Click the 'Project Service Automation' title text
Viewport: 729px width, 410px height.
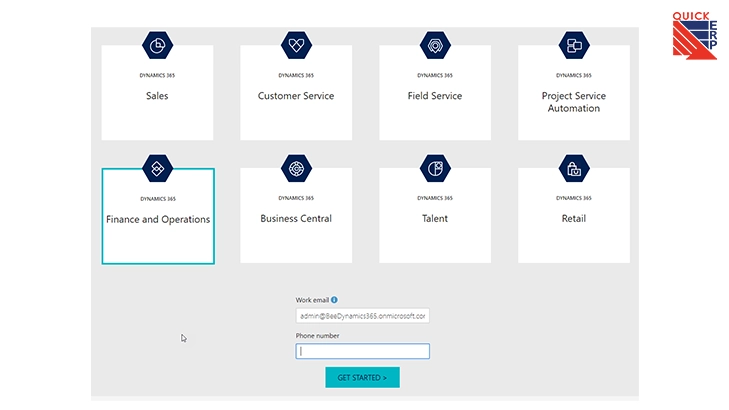574,102
